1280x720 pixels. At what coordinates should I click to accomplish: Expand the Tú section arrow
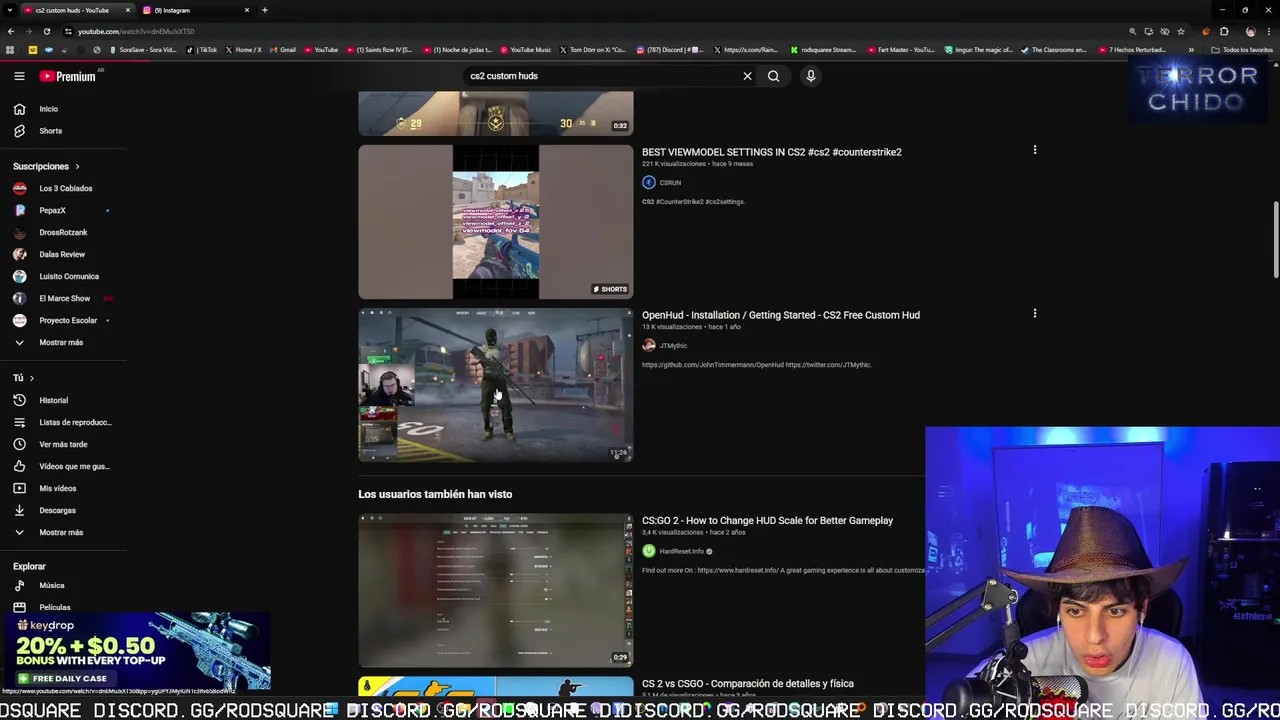pos(31,378)
